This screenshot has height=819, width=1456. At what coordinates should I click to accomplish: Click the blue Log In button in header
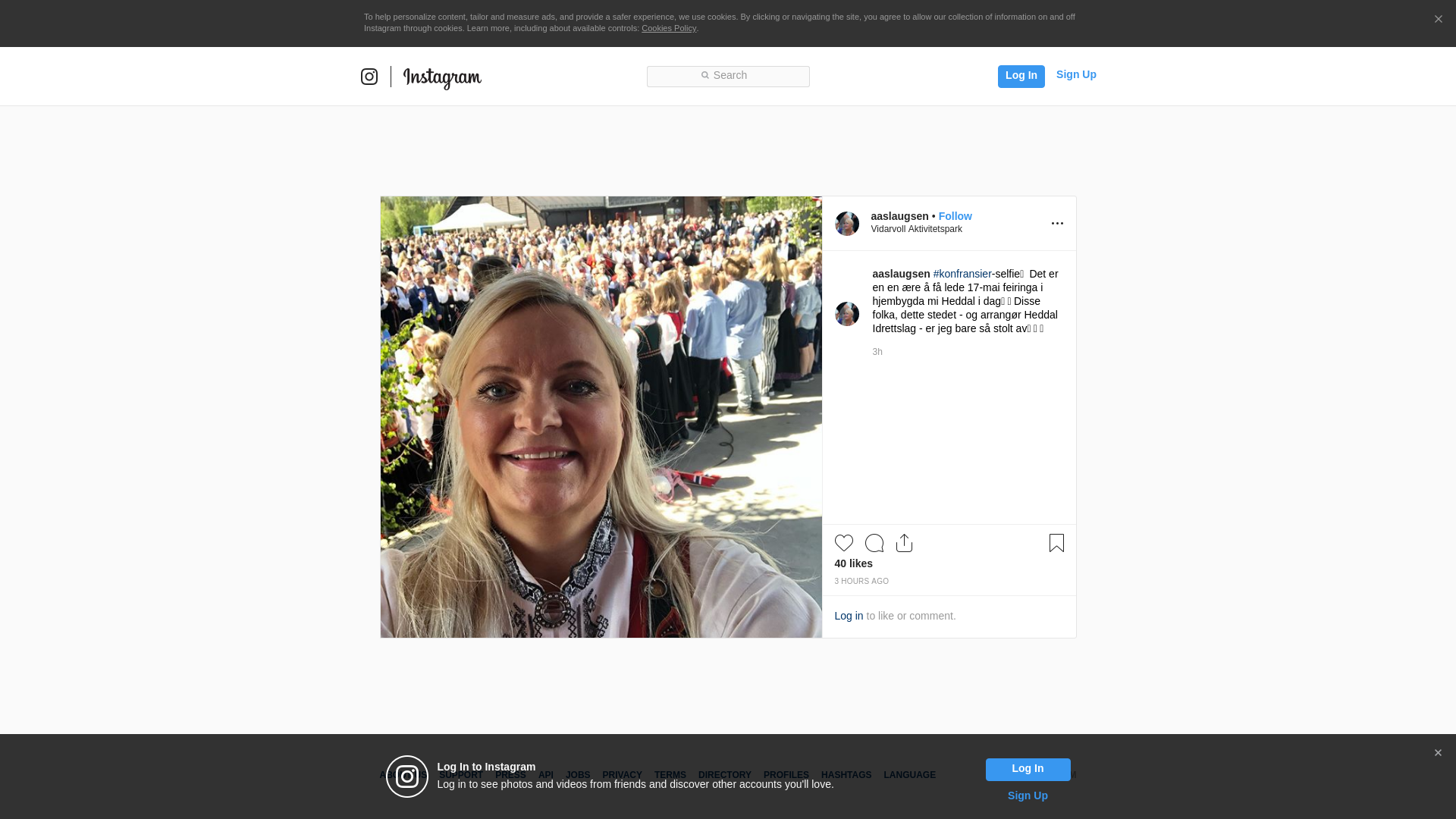tap(1021, 77)
